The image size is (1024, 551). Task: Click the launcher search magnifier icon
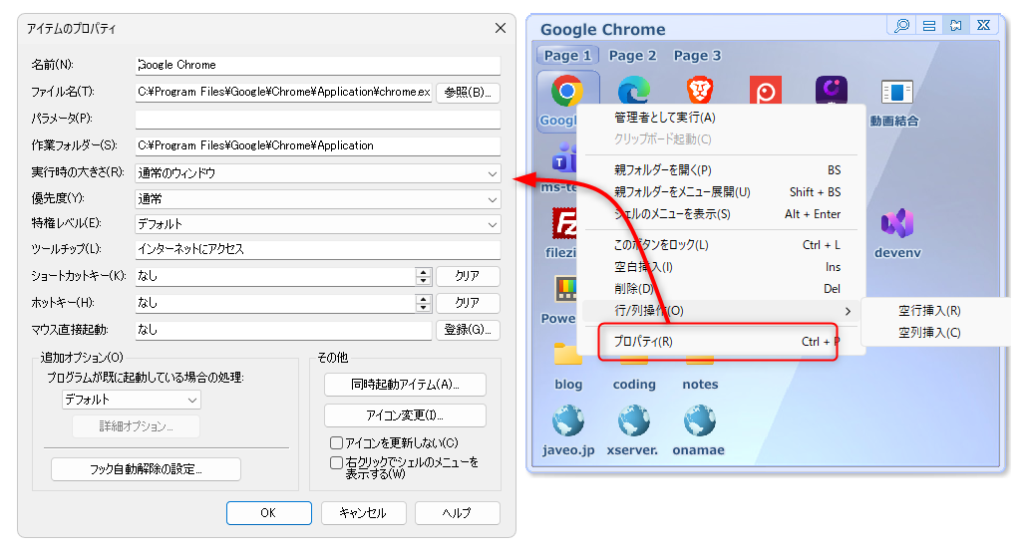[902, 25]
